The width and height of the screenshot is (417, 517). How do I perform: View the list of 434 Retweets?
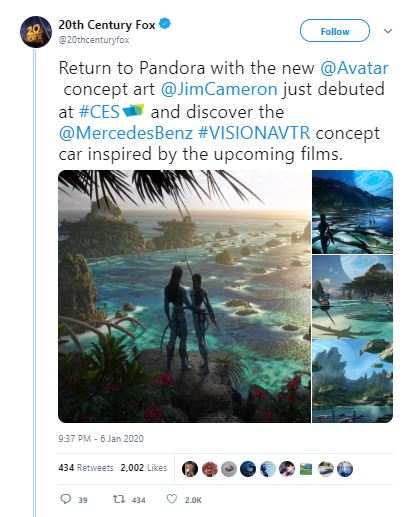pos(86,468)
